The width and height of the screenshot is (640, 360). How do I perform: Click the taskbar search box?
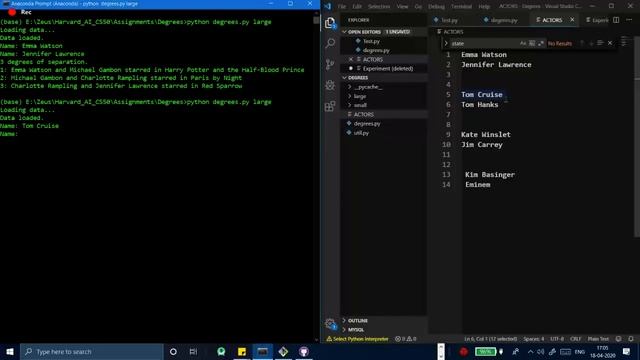(91, 352)
